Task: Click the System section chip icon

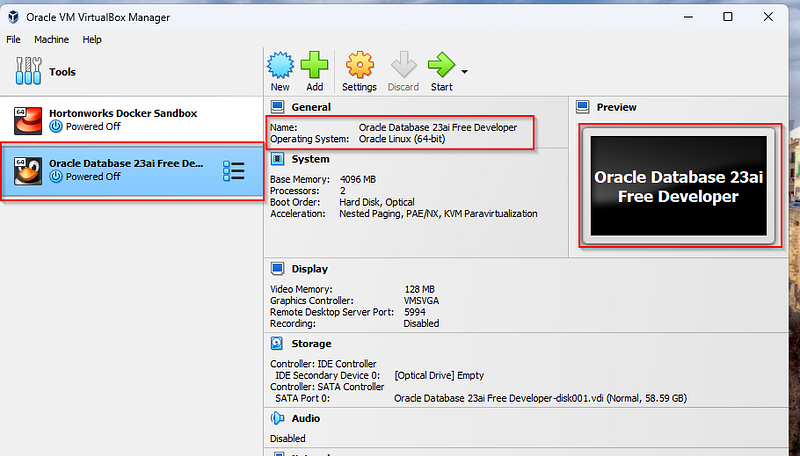Action: pos(278,159)
